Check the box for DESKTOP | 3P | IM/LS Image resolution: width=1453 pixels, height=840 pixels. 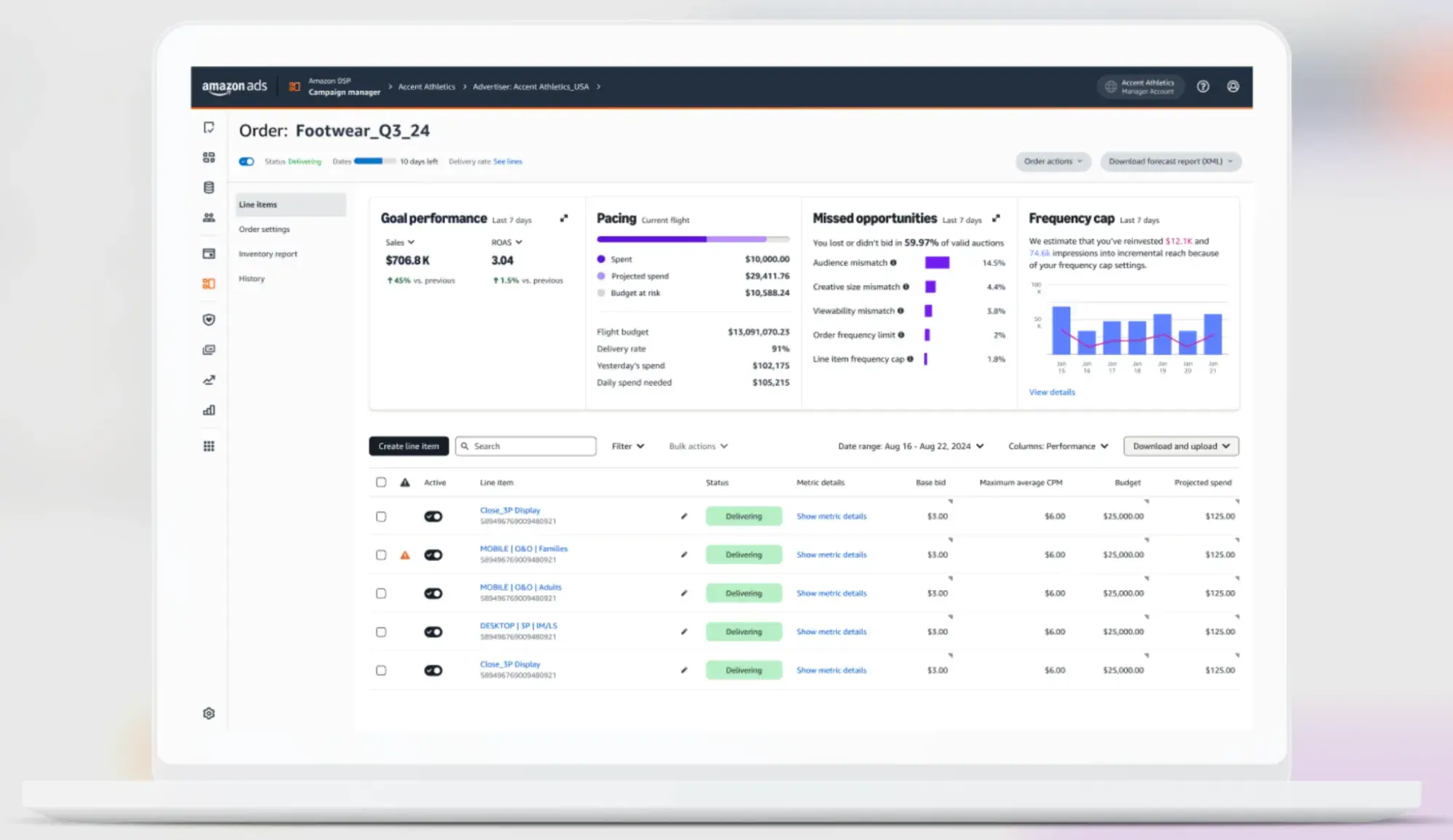381,632
